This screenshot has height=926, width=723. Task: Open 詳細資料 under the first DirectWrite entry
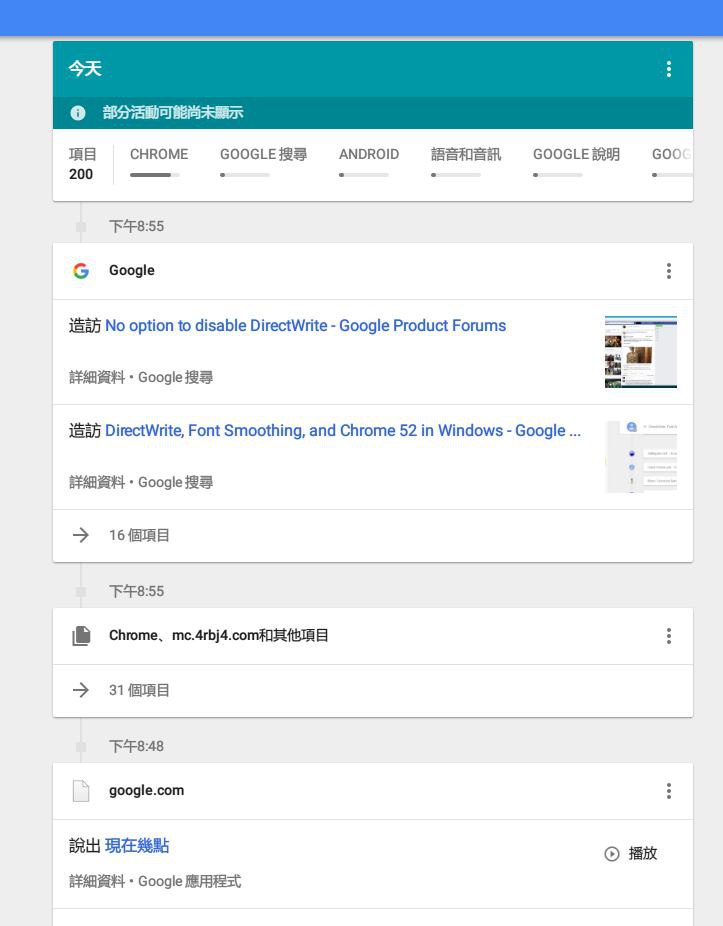(x=95, y=378)
